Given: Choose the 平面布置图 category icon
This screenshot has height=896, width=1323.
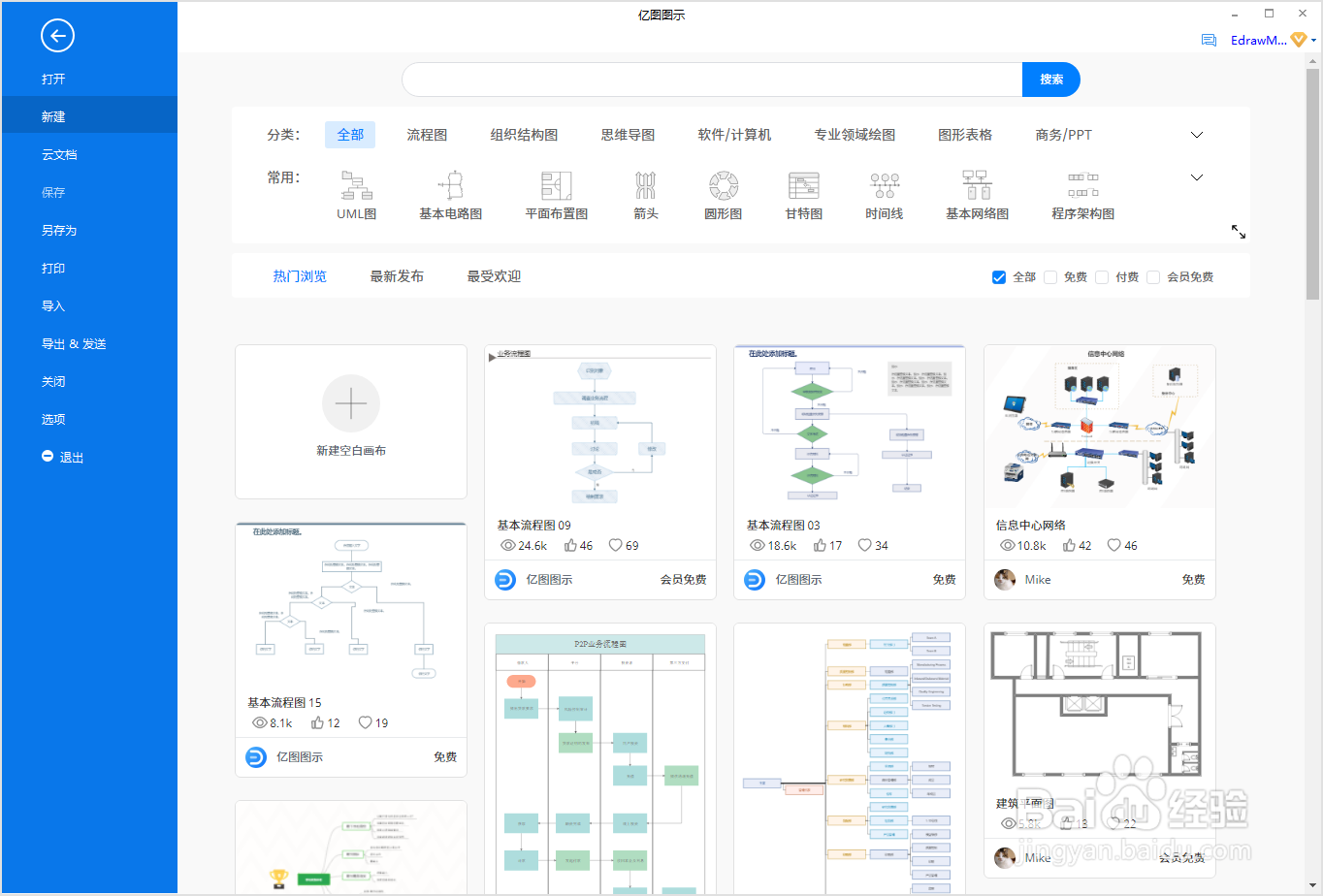Looking at the screenshot, I should (x=556, y=185).
